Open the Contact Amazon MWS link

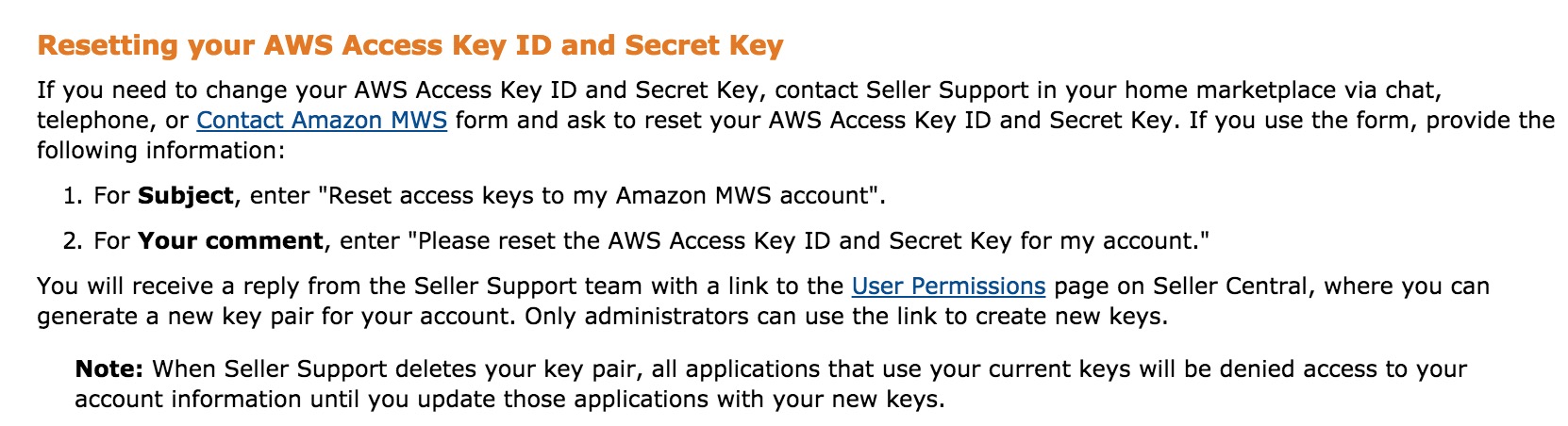322,121
